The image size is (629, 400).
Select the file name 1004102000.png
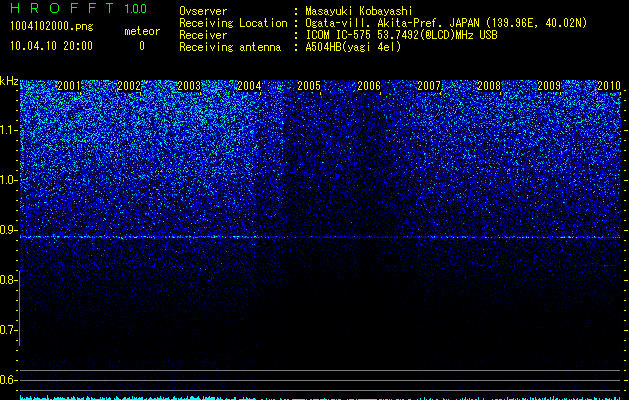tap(52, 27)
